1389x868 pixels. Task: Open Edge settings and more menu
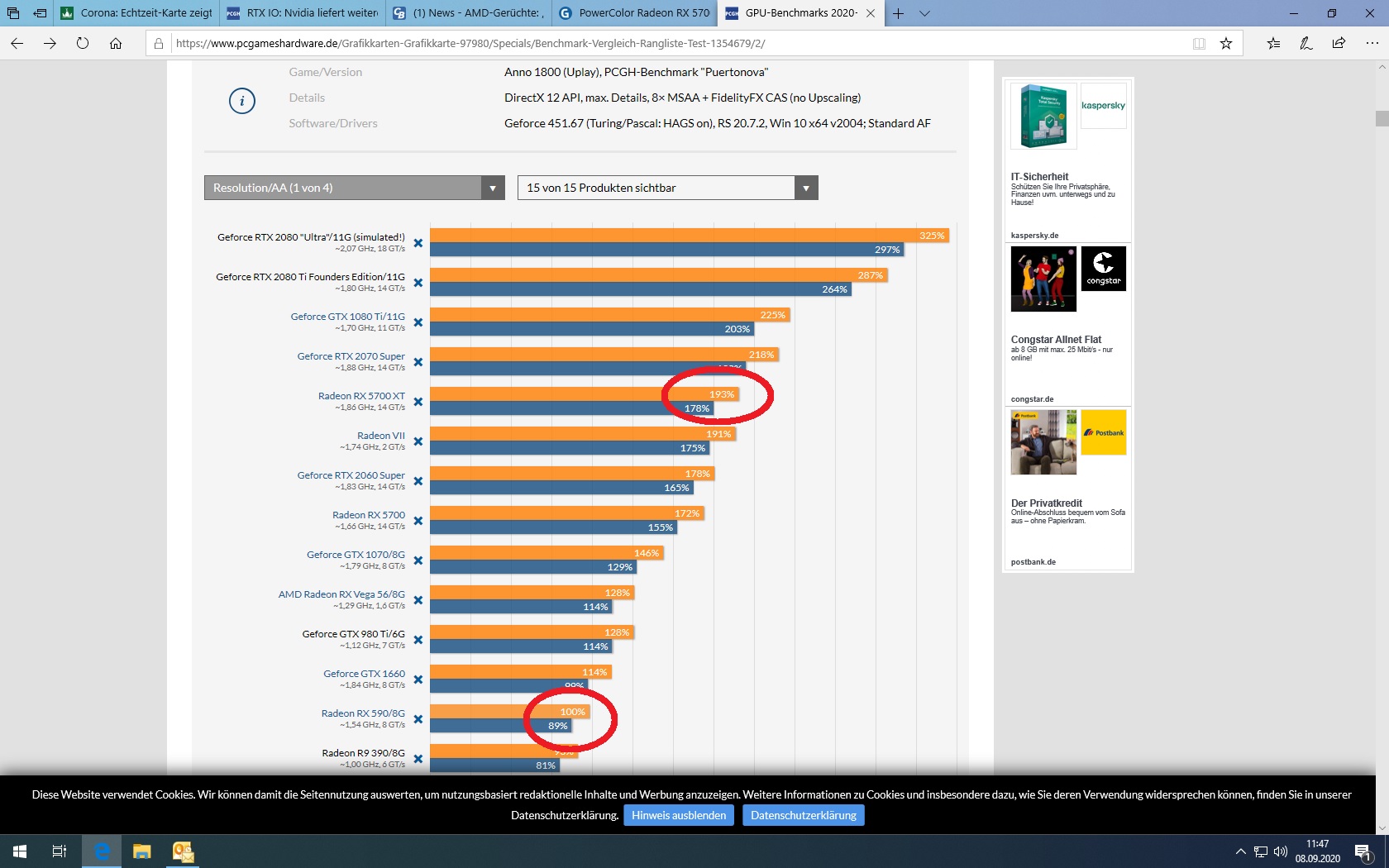(1372, 43)
